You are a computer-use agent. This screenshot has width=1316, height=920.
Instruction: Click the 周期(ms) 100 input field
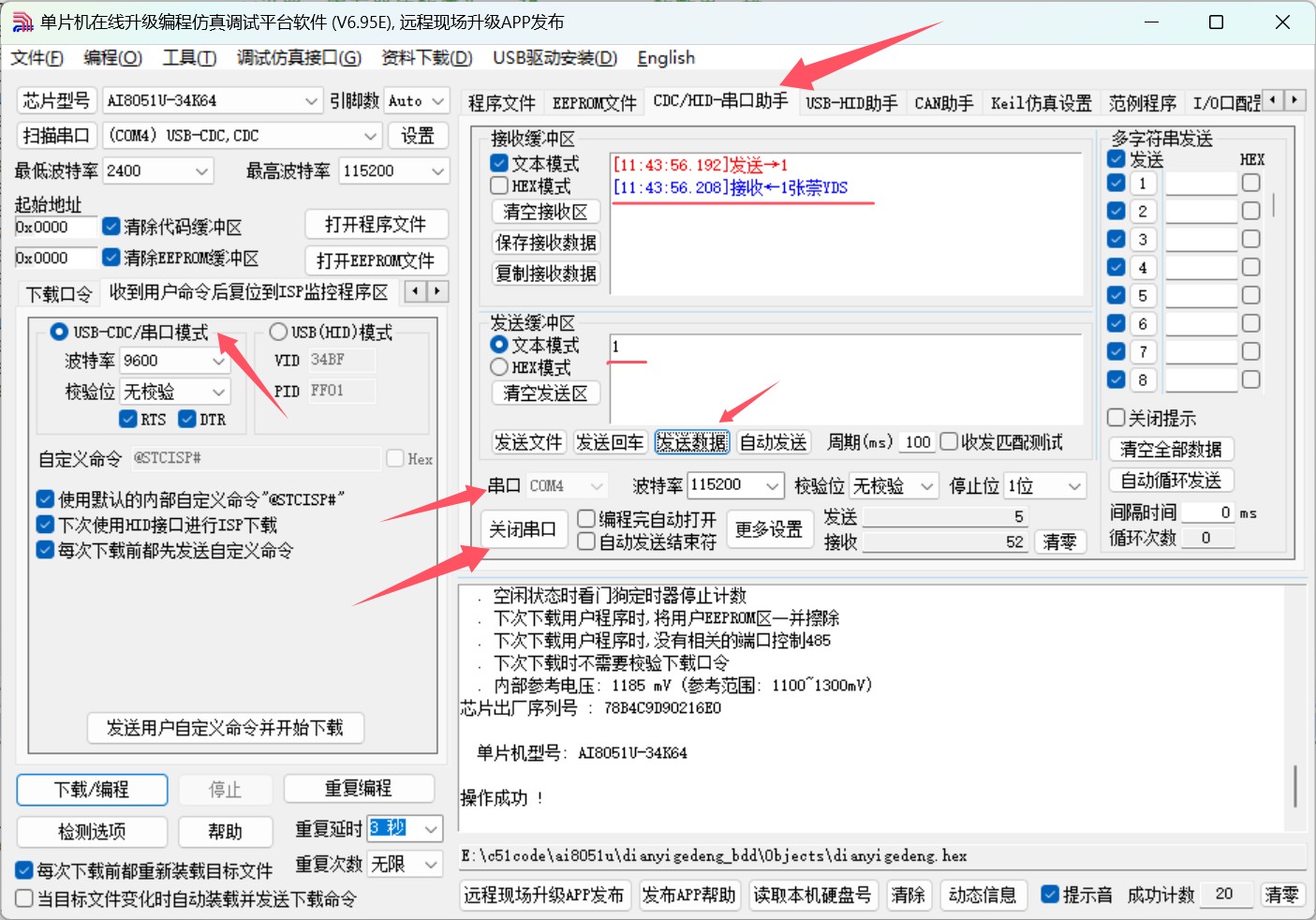[917, 442]
